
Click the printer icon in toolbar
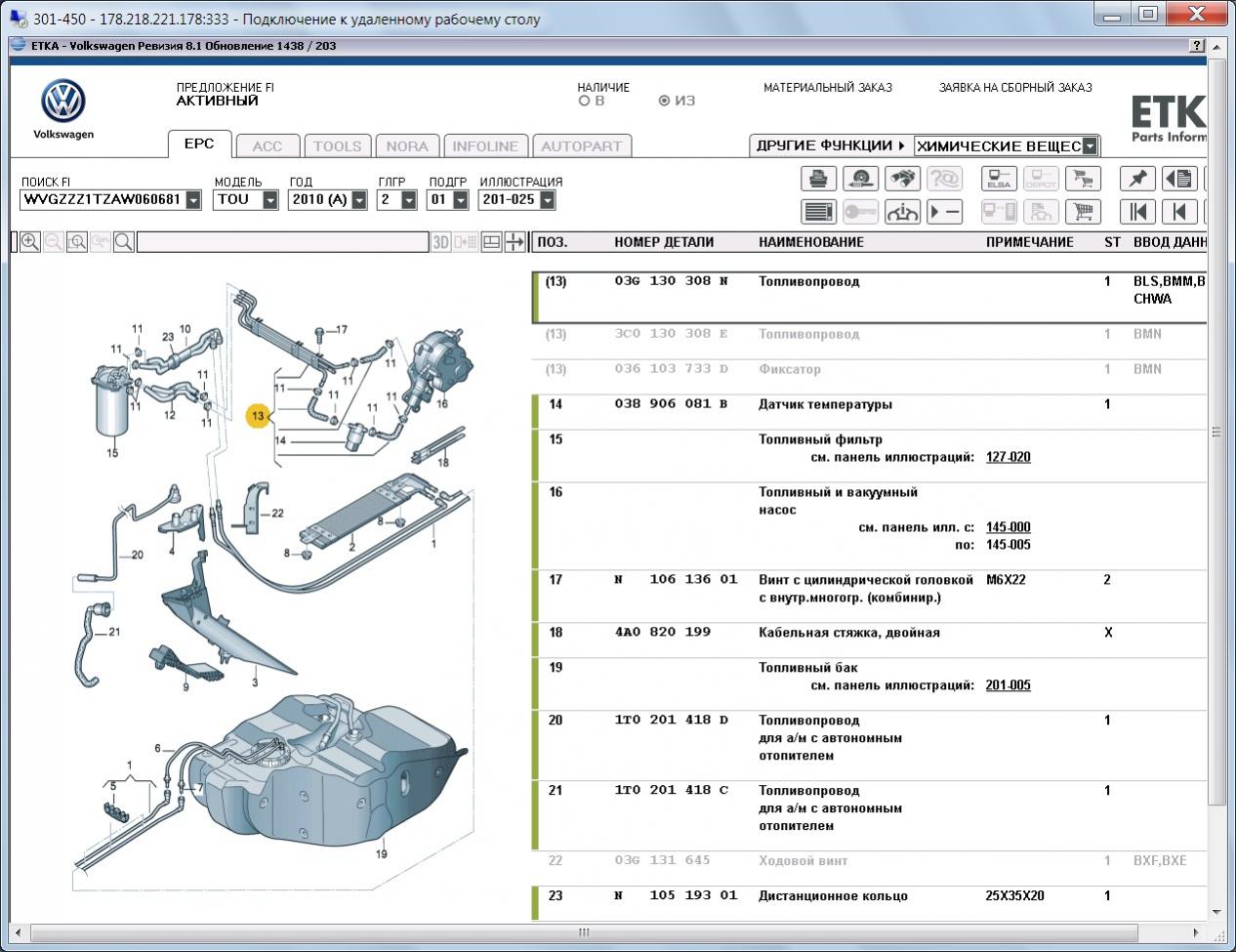819,179
